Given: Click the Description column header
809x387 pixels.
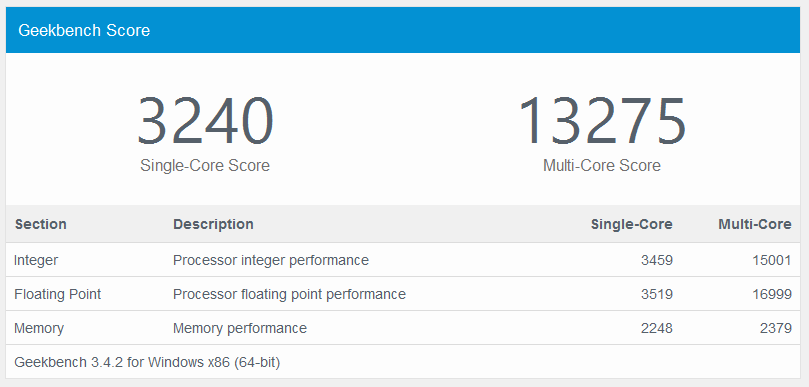Looking at the screenshot, I should coord(213,224).
